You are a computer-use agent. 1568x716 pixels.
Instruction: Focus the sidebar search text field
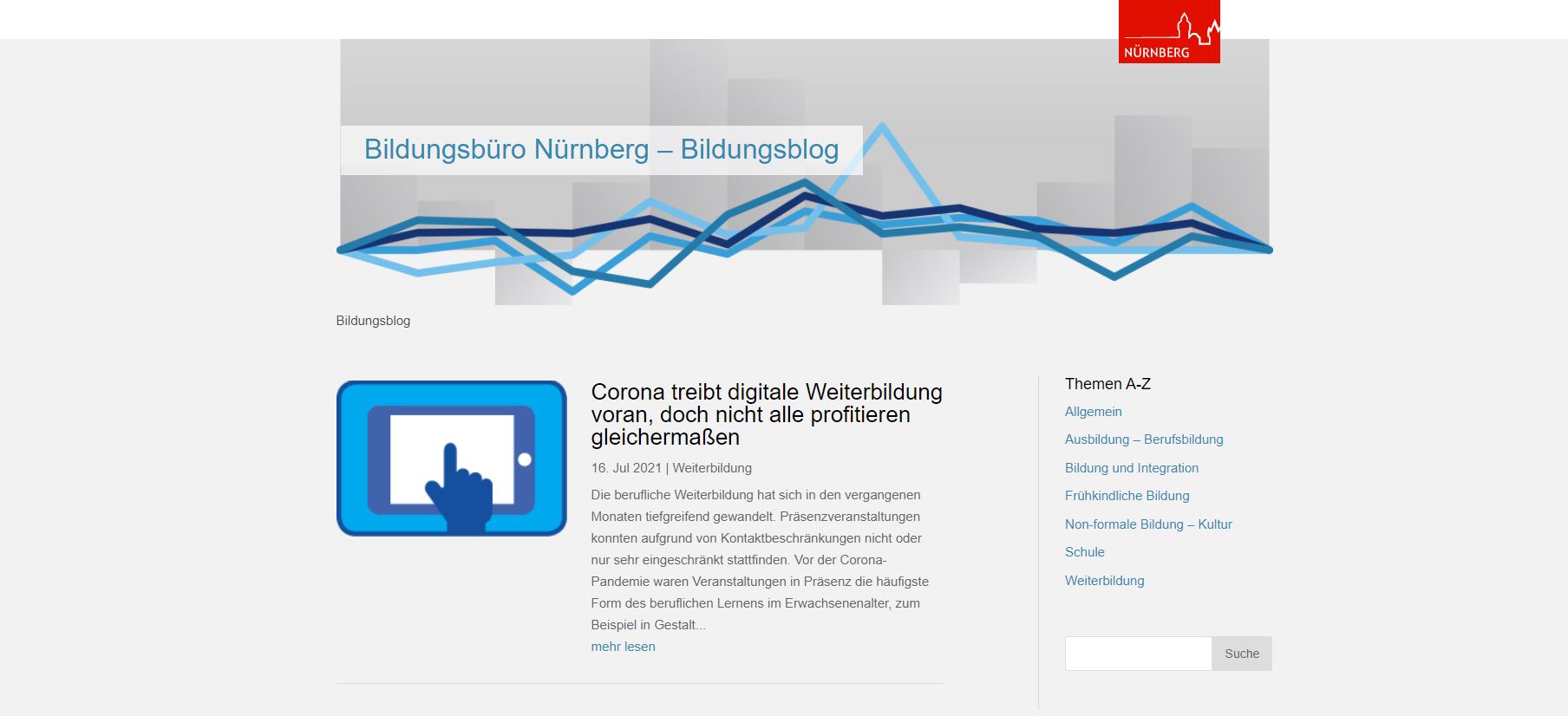pyautogui.click(x=1138, y=654)
